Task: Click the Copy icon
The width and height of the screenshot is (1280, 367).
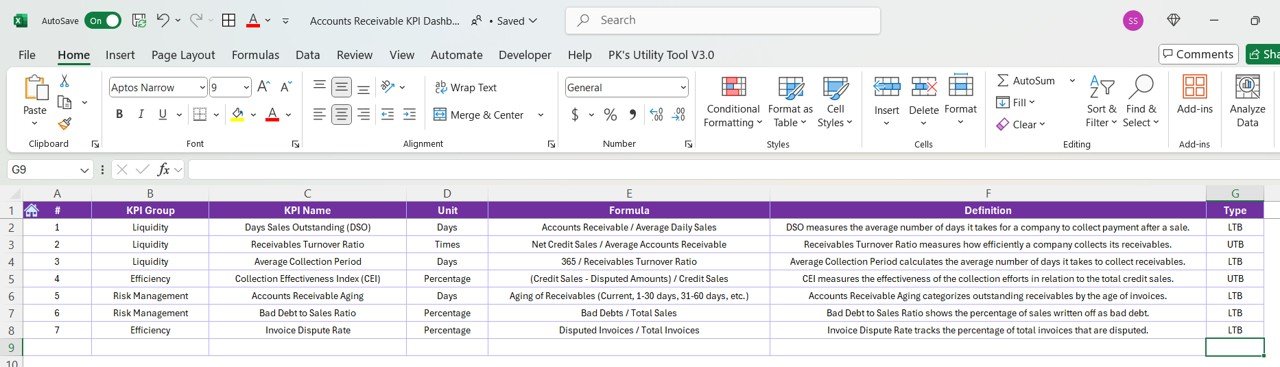Action: [65, 102]
